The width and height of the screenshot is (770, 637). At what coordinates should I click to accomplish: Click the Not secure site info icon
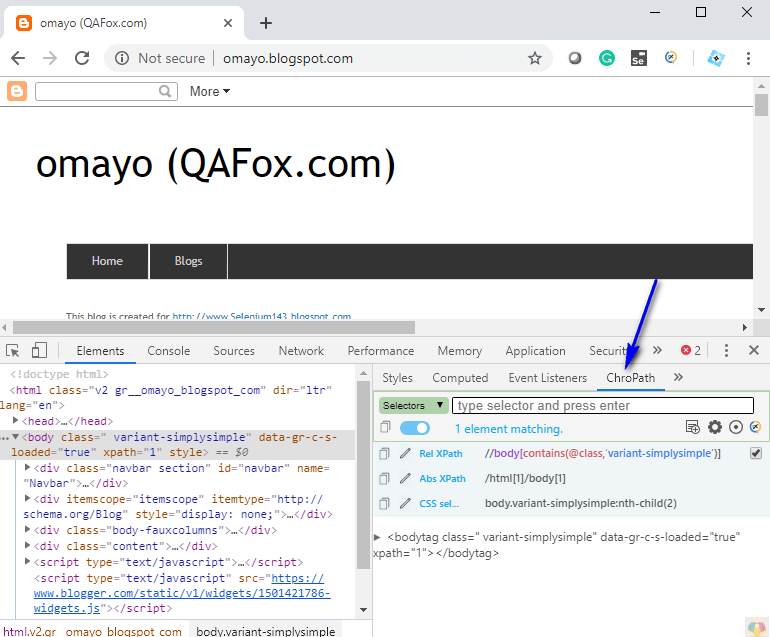122,58
